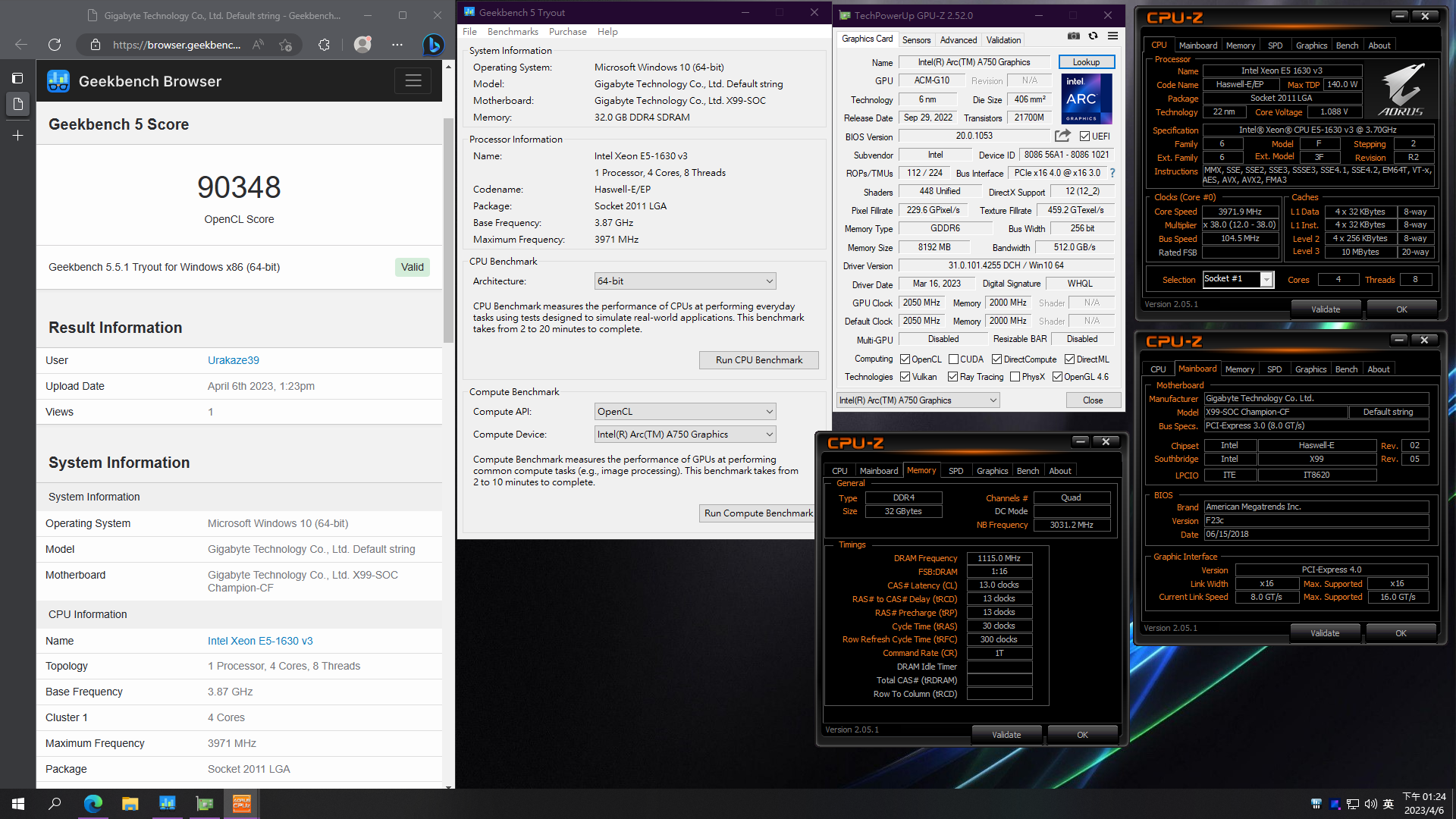Open the Compute API OpenCL dropdown
Screen dimensions: 1456x819
686,412
